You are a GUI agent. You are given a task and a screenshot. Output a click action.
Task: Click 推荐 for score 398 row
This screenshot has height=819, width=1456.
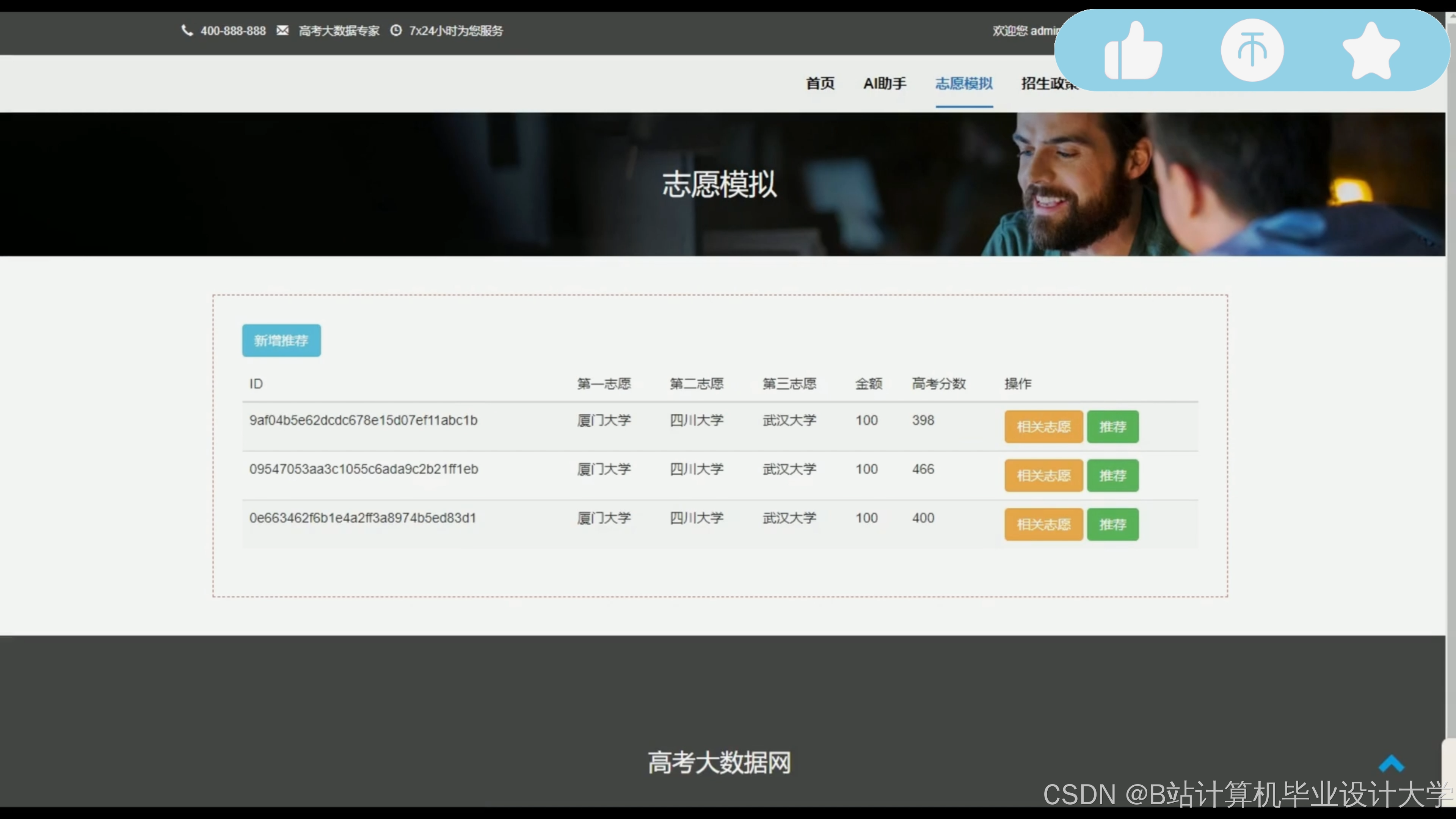1112,427
